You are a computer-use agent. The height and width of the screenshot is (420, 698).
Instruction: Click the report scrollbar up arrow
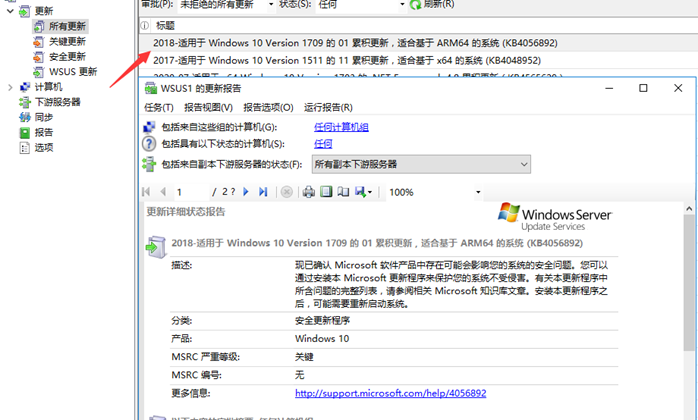[x=689, y=208]
